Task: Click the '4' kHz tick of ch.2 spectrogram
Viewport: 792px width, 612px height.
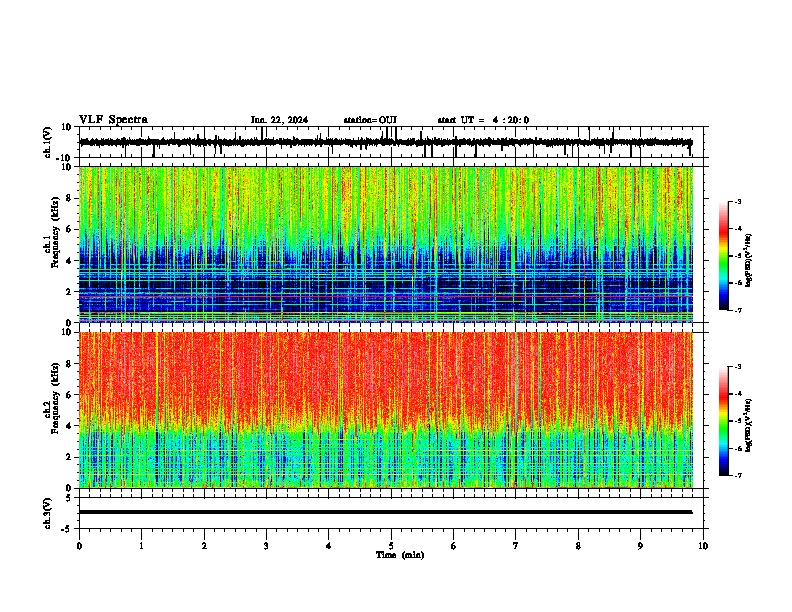Action: tap(70, 426)
